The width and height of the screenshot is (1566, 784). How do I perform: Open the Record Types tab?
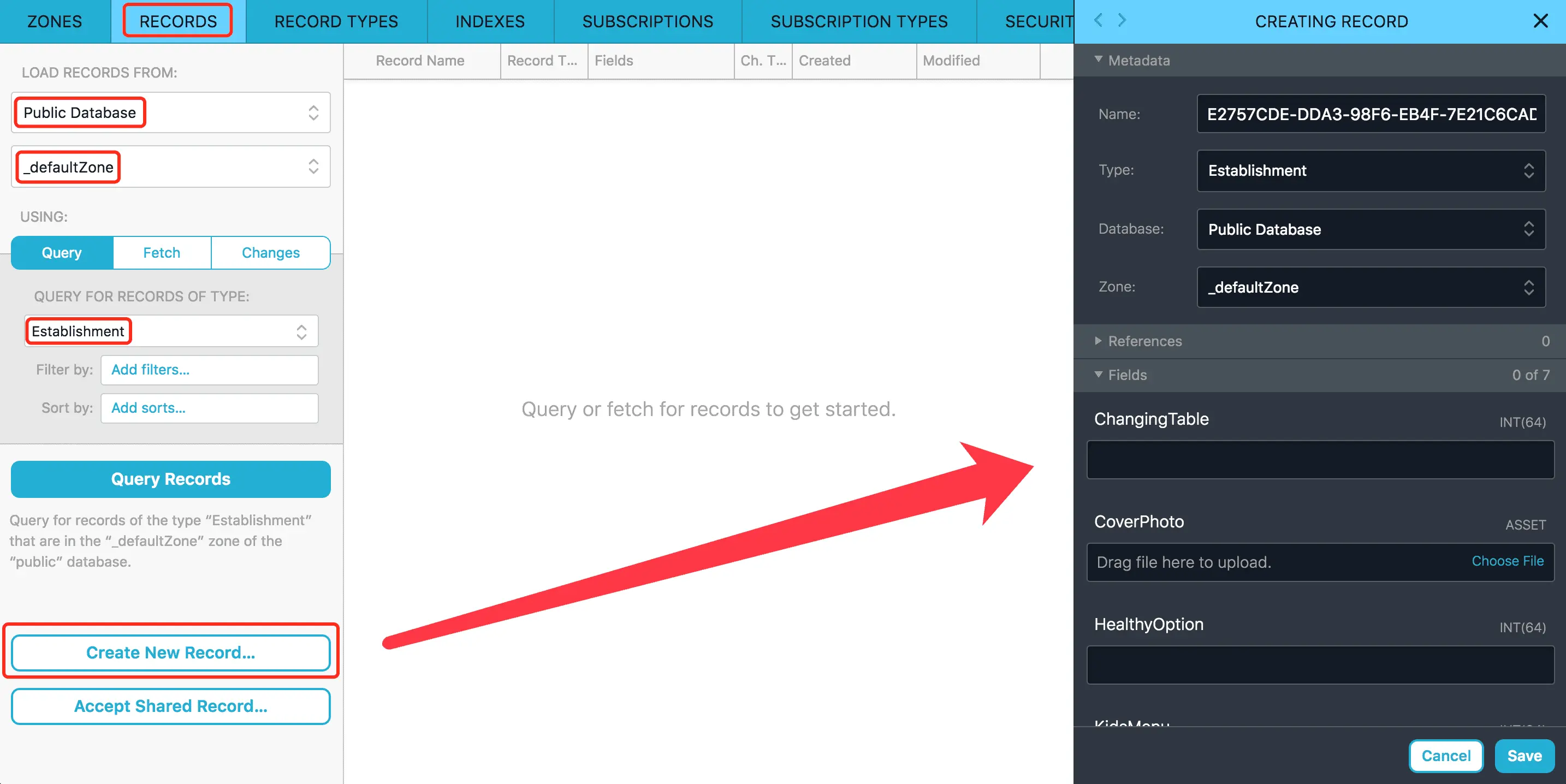click(336, 21)
